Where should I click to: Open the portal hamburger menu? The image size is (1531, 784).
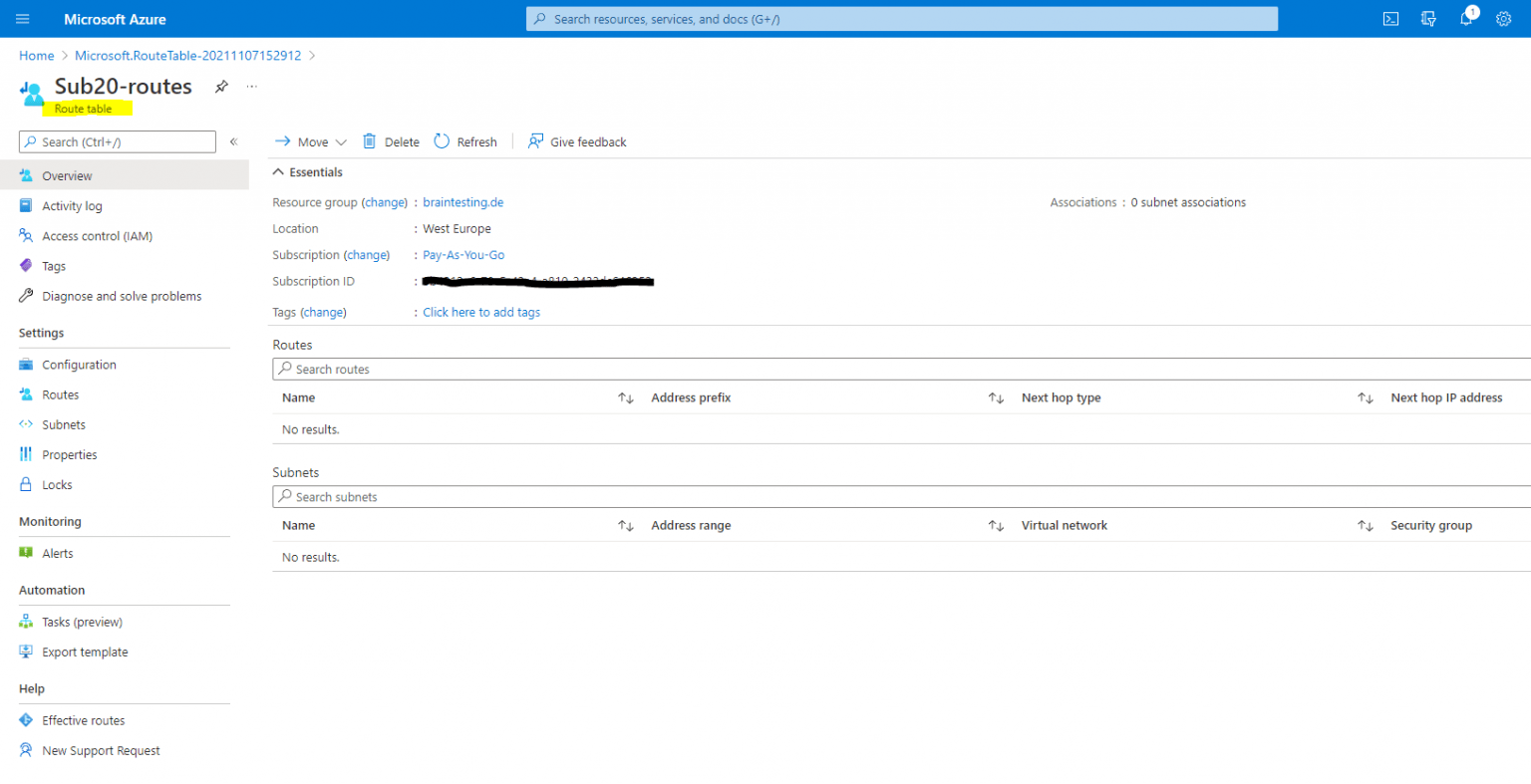tap(22, 18)
